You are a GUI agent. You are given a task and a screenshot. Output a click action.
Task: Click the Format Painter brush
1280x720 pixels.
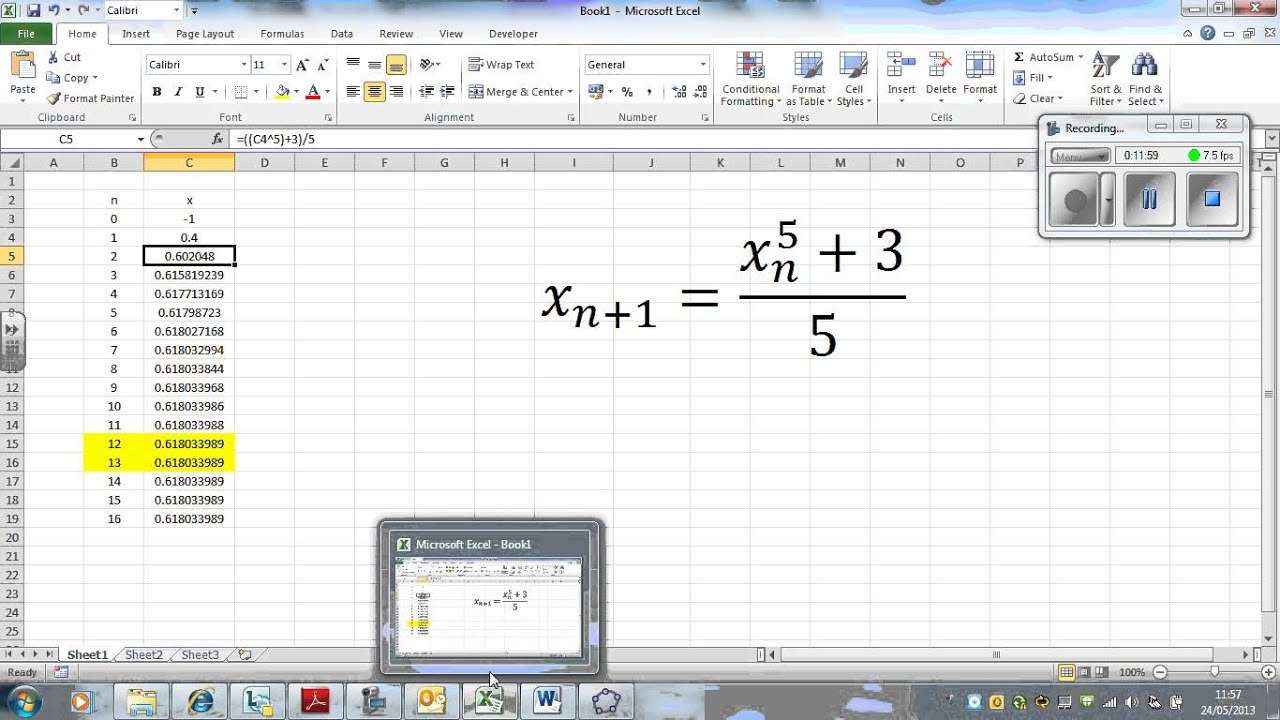[53, 98]
